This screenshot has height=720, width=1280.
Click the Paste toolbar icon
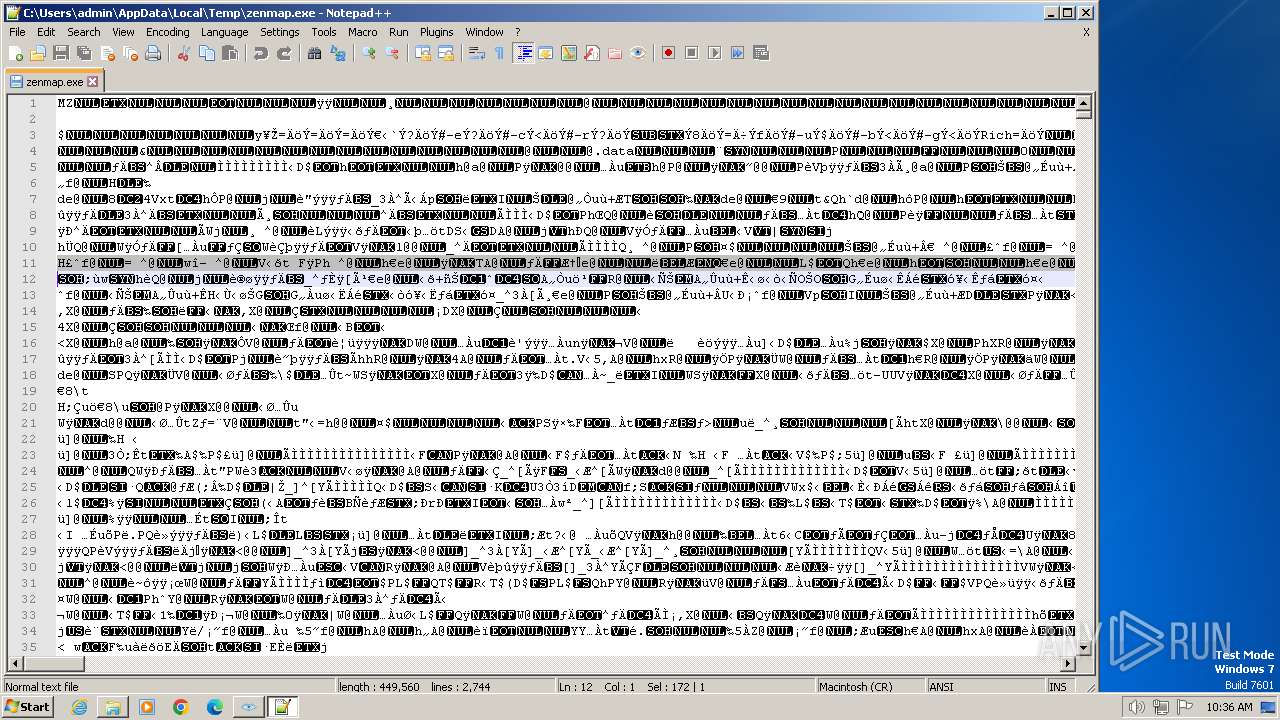coord(230,53)
